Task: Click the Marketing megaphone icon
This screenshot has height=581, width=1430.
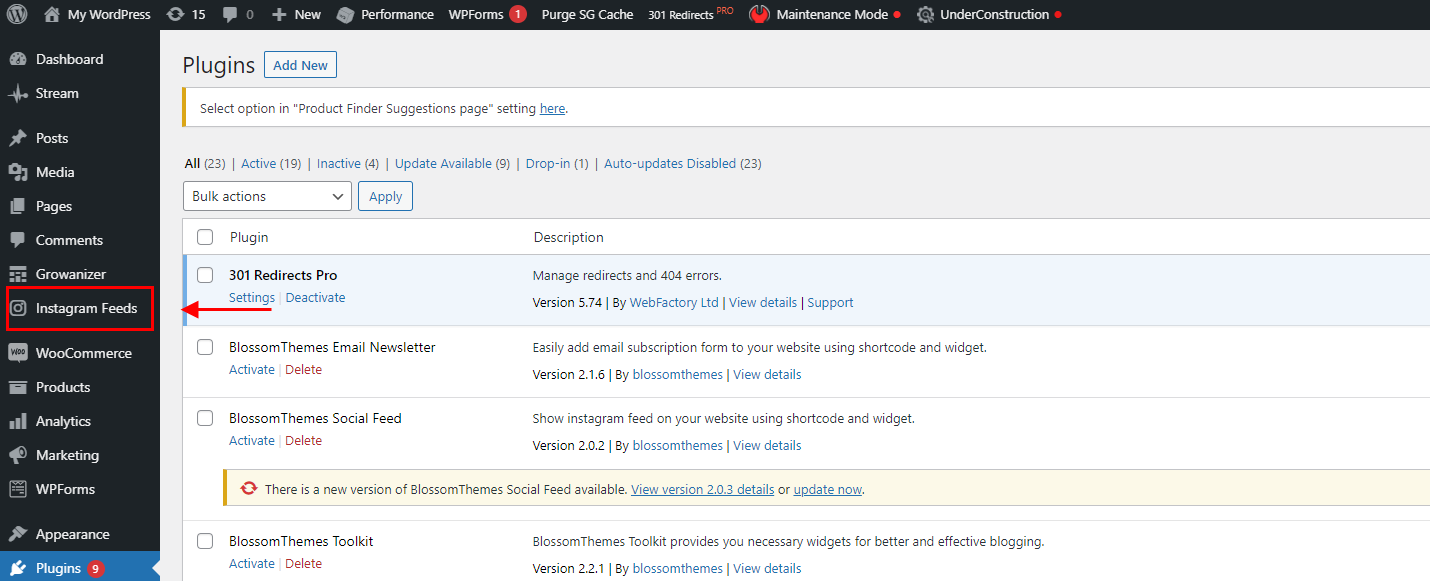Action: pos(18,455)
